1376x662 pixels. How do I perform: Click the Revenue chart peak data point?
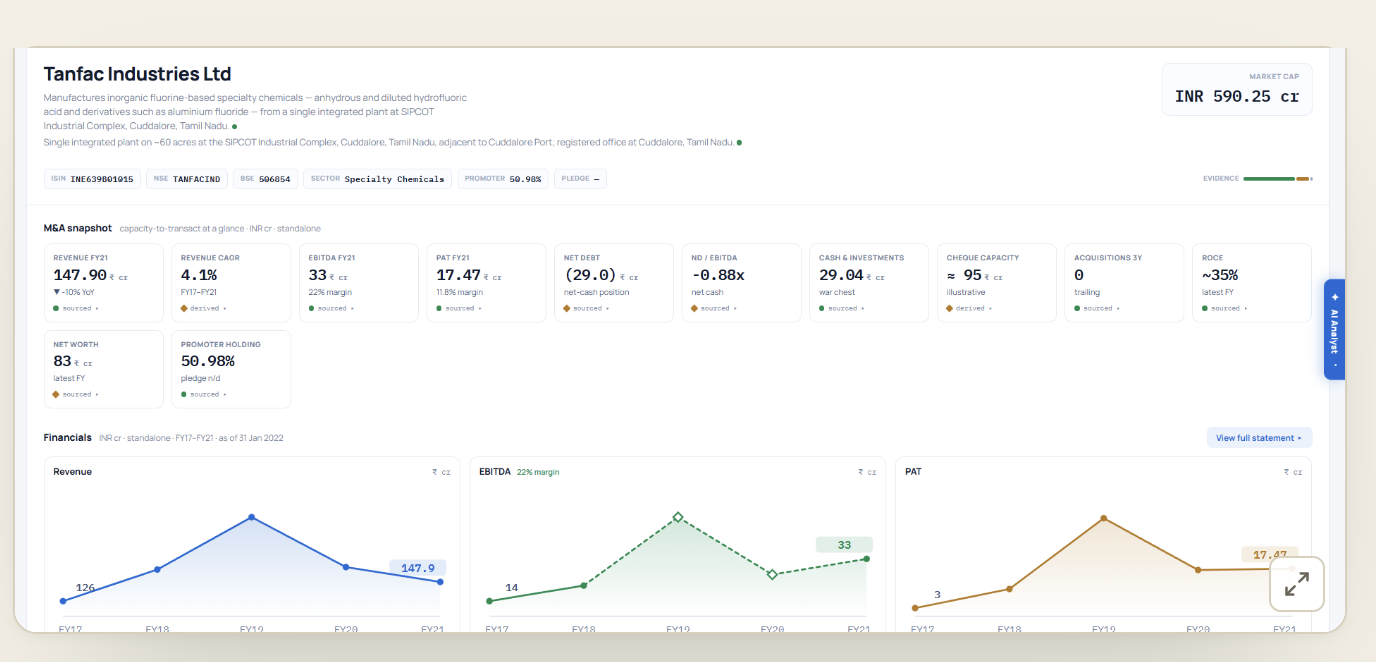pyautogui.click(x=251, y=517)
